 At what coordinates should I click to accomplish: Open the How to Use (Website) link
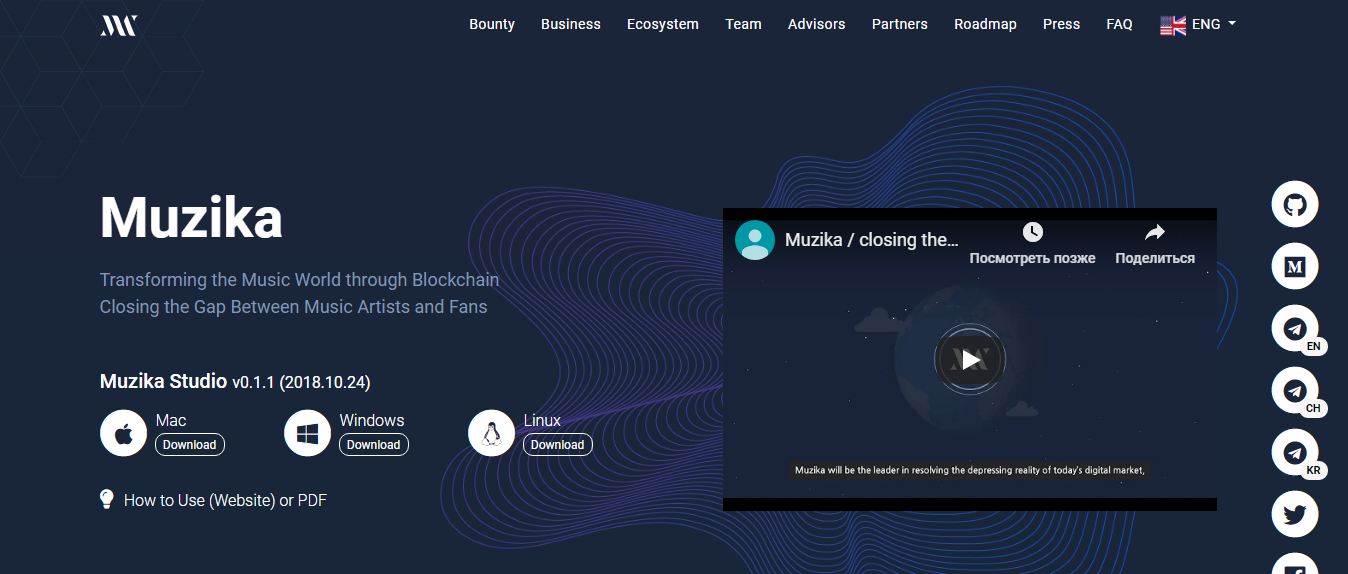[x=199, y=500]
